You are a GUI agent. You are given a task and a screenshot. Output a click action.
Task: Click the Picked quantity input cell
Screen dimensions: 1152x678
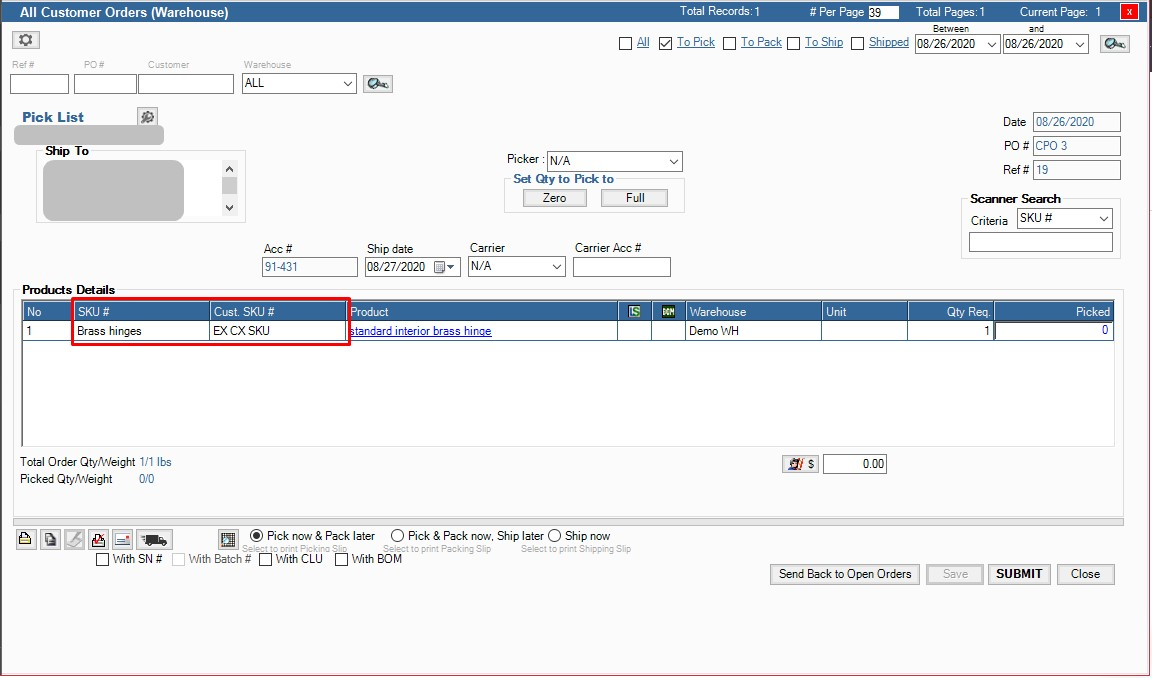1053,331
